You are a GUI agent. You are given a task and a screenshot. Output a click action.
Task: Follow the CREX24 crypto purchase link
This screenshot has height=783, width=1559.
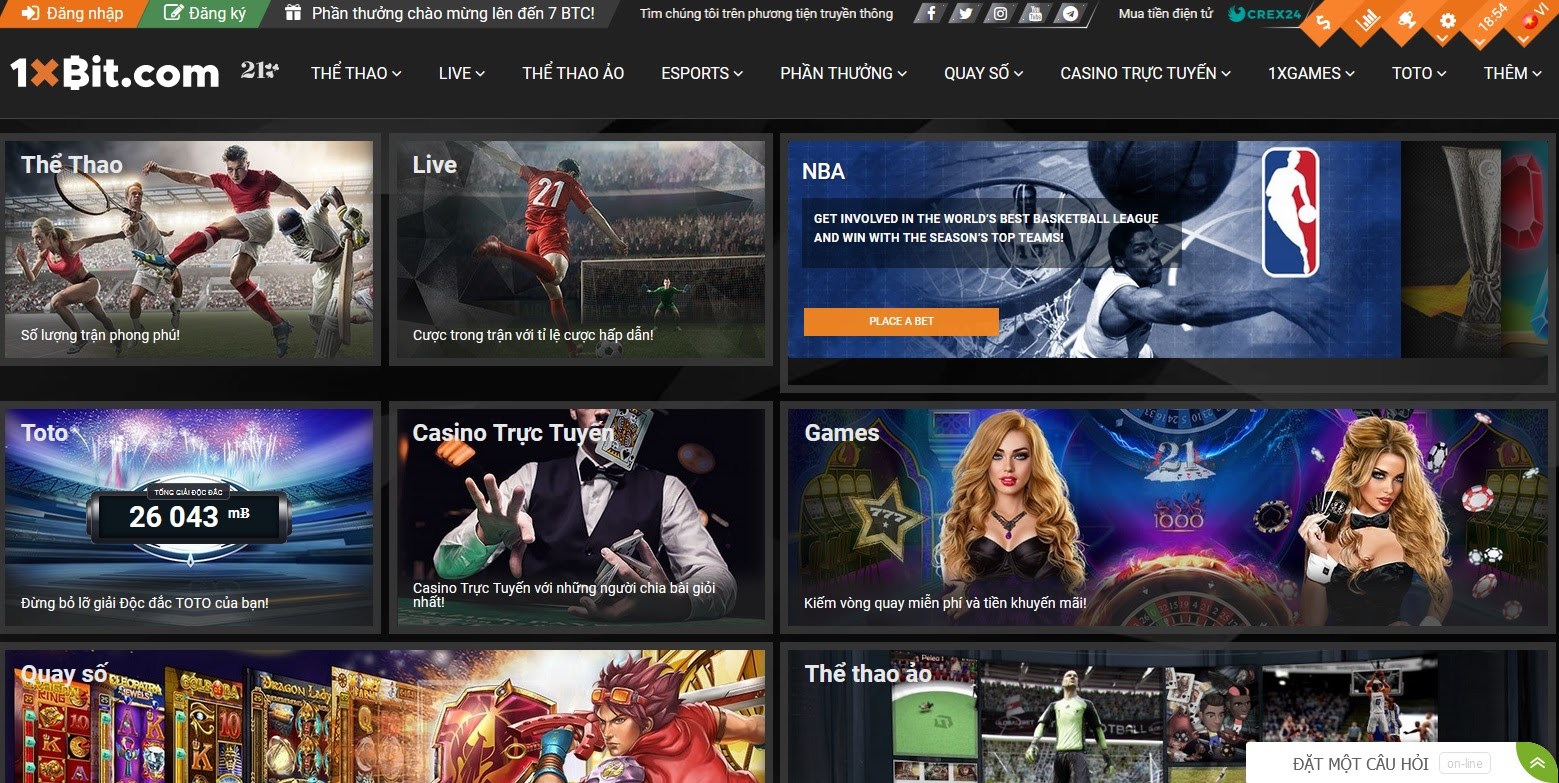(1263, 14)
